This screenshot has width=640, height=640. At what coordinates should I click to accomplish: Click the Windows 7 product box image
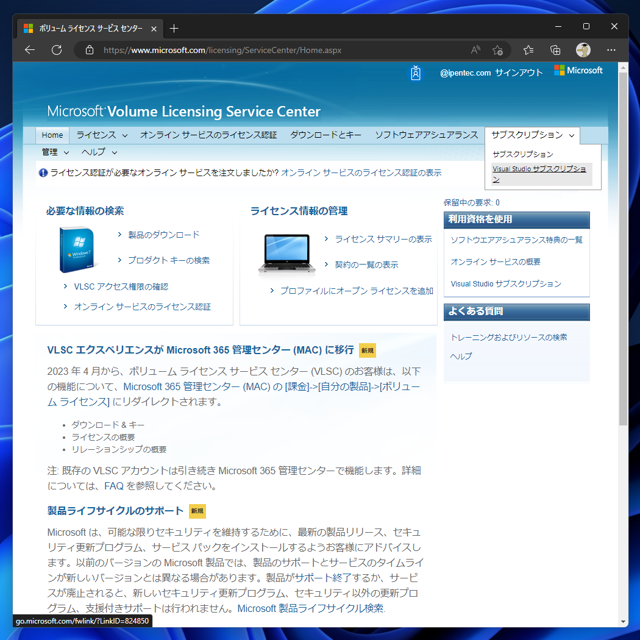77,249
